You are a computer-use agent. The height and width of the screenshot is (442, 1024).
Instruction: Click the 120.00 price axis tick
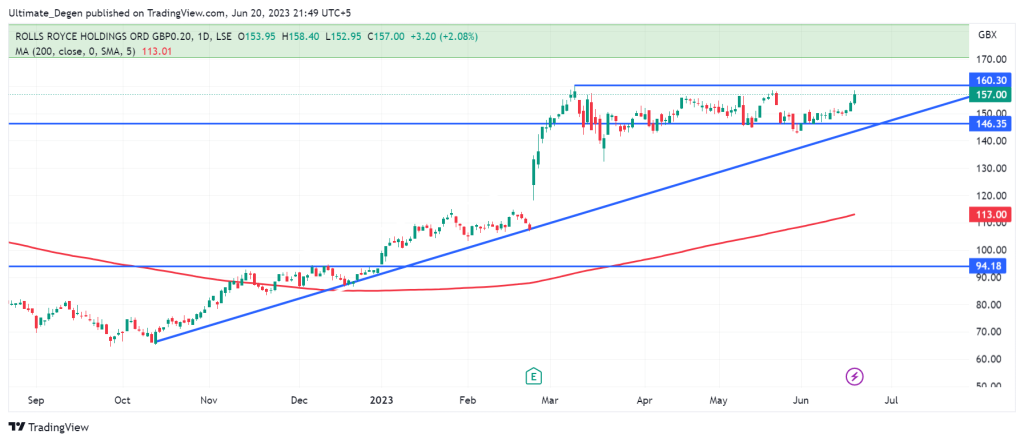click(991, 196)
